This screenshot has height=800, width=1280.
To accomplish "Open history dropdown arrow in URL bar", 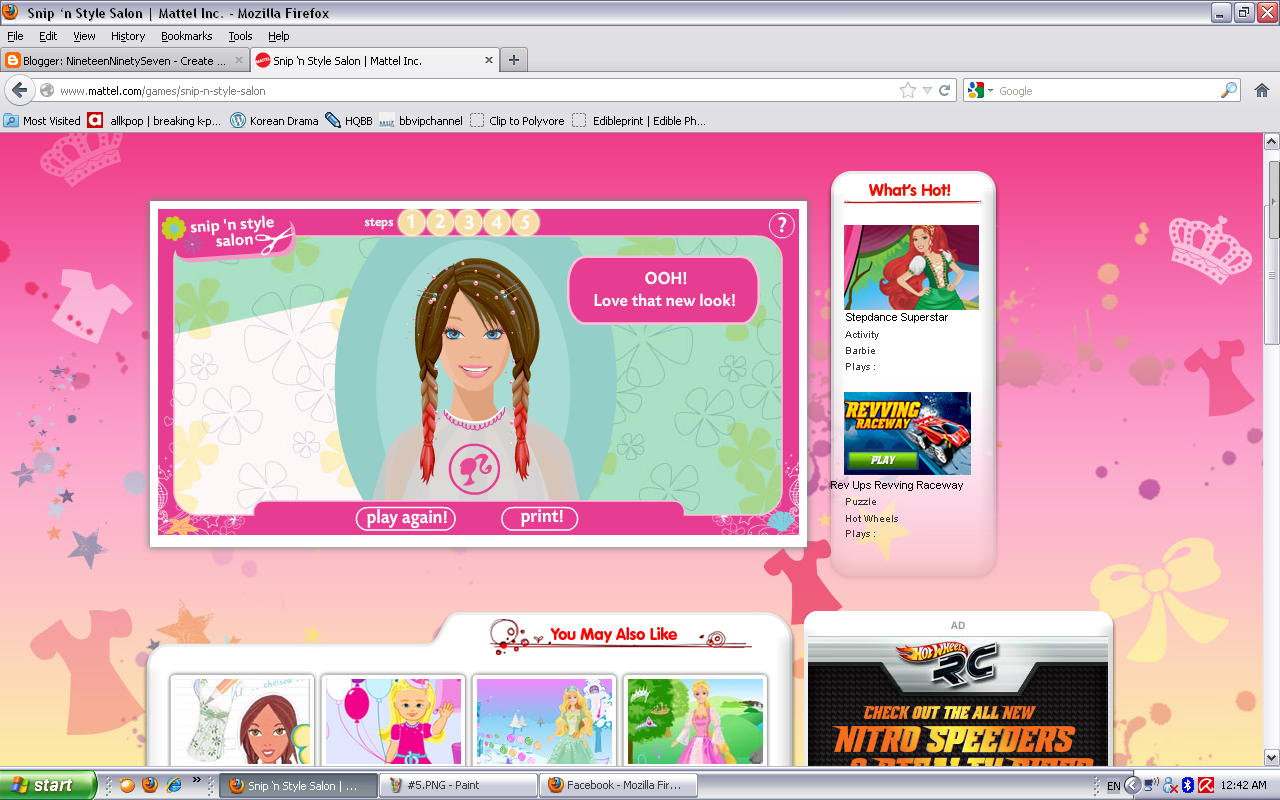I will point(927,90).
